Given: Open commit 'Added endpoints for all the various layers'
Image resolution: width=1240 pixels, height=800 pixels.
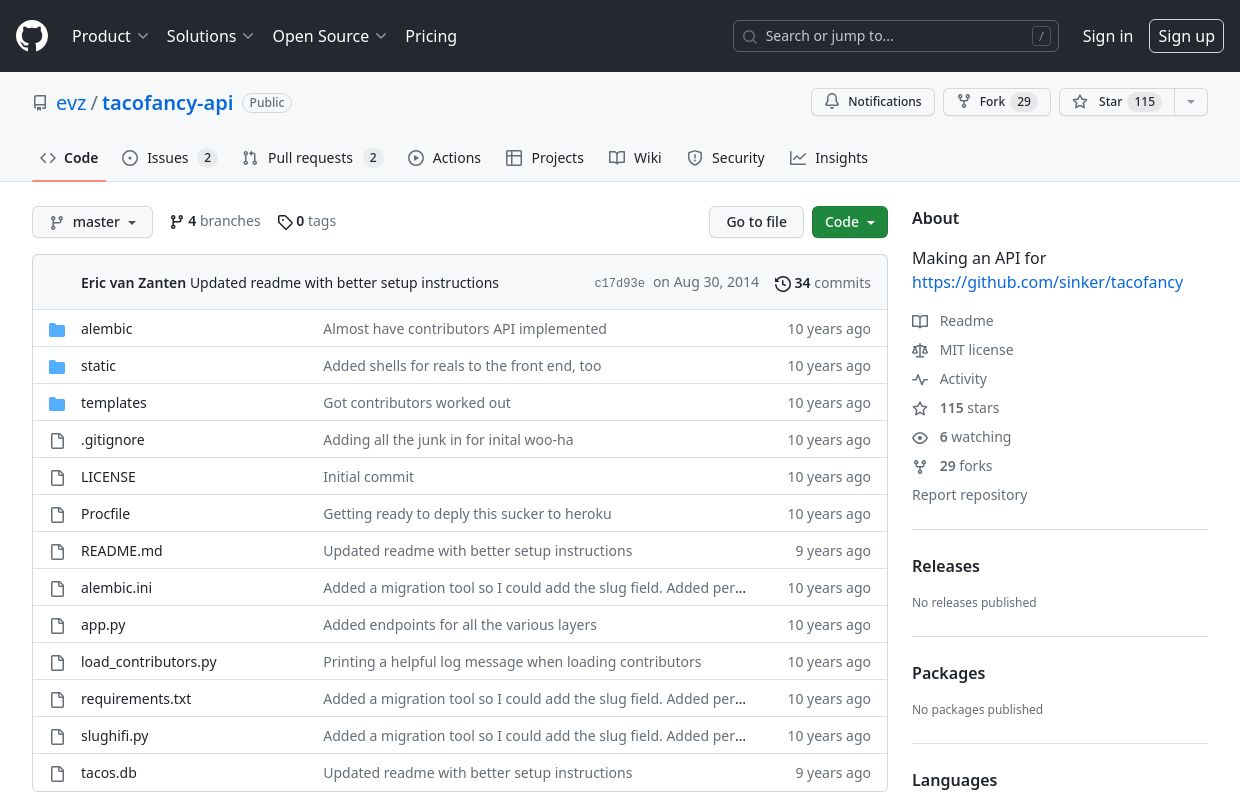Looking at the screenshot, I should (460, 625).
